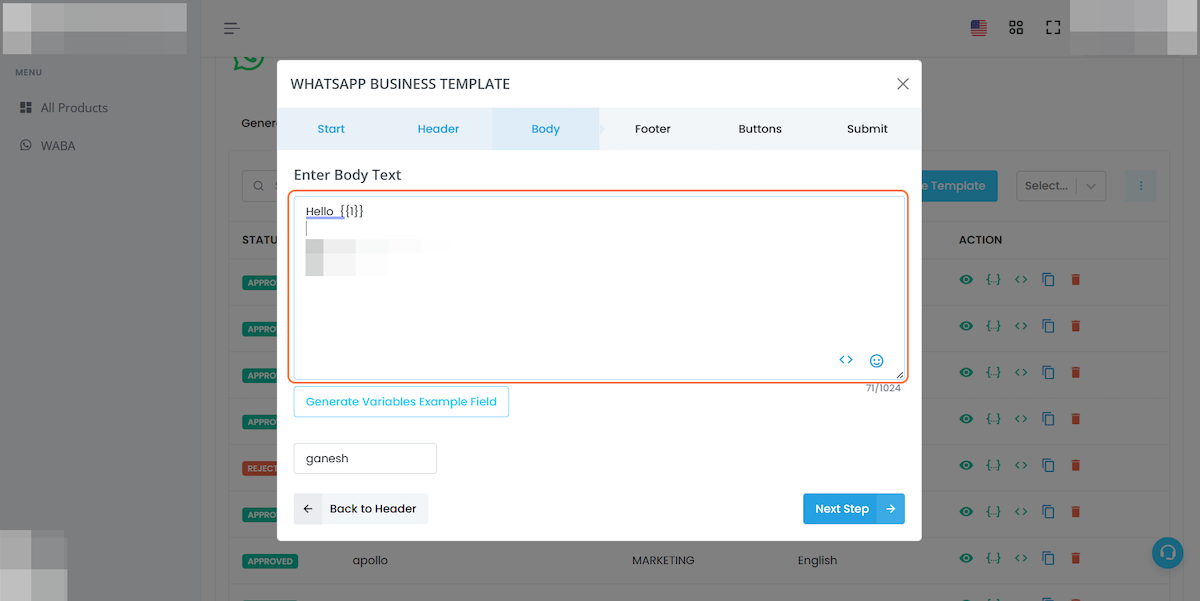Click the "MENU" sidebar heading

(29, 72)
